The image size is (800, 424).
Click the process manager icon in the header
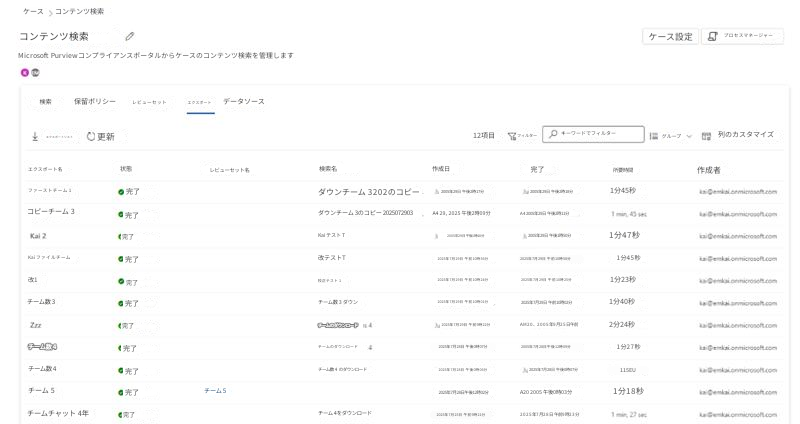point(713,36)
